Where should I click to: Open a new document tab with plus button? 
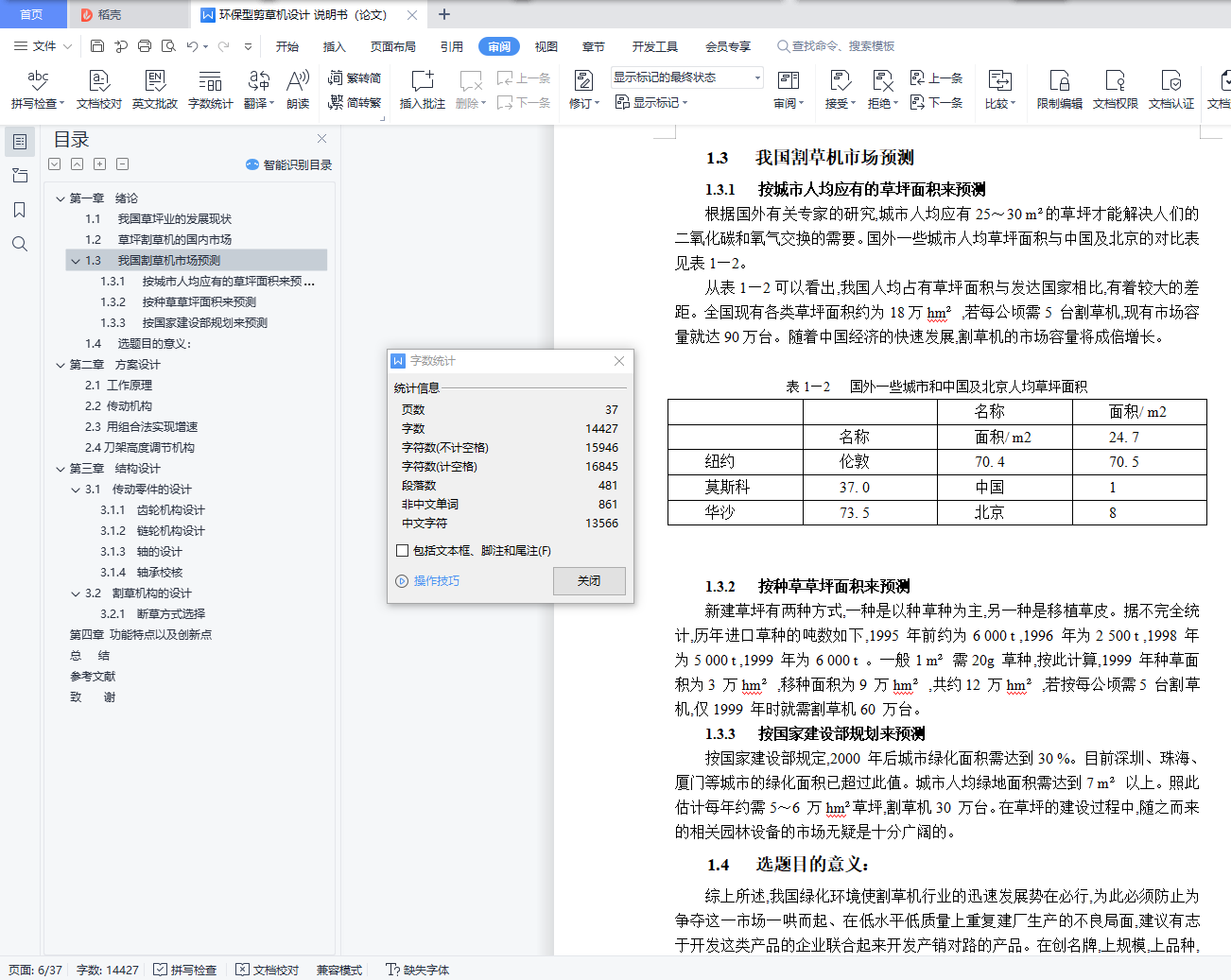point(444,14)
